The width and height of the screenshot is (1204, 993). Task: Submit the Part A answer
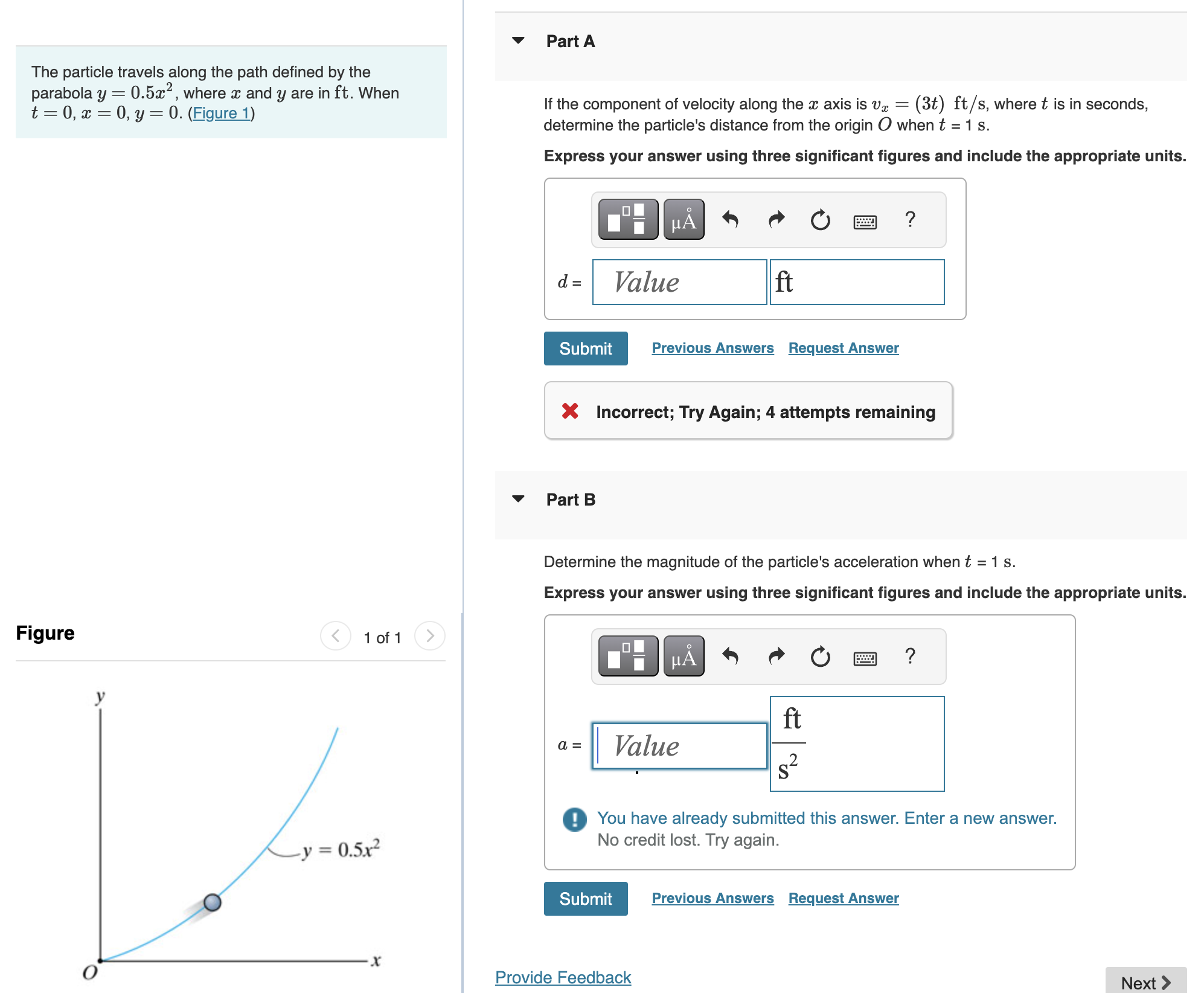(585, 348)
